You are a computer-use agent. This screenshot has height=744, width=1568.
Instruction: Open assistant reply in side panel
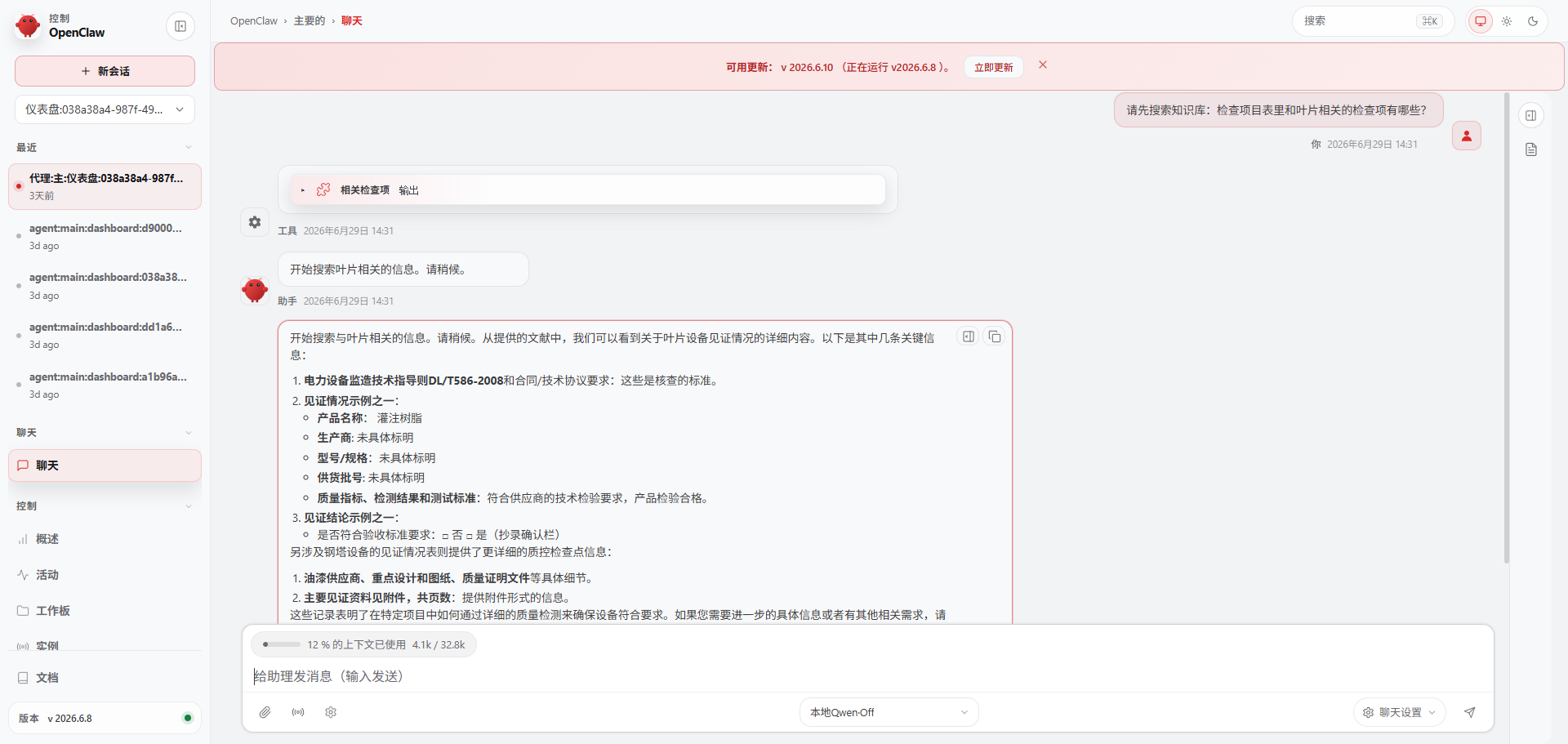click(969, 336)
